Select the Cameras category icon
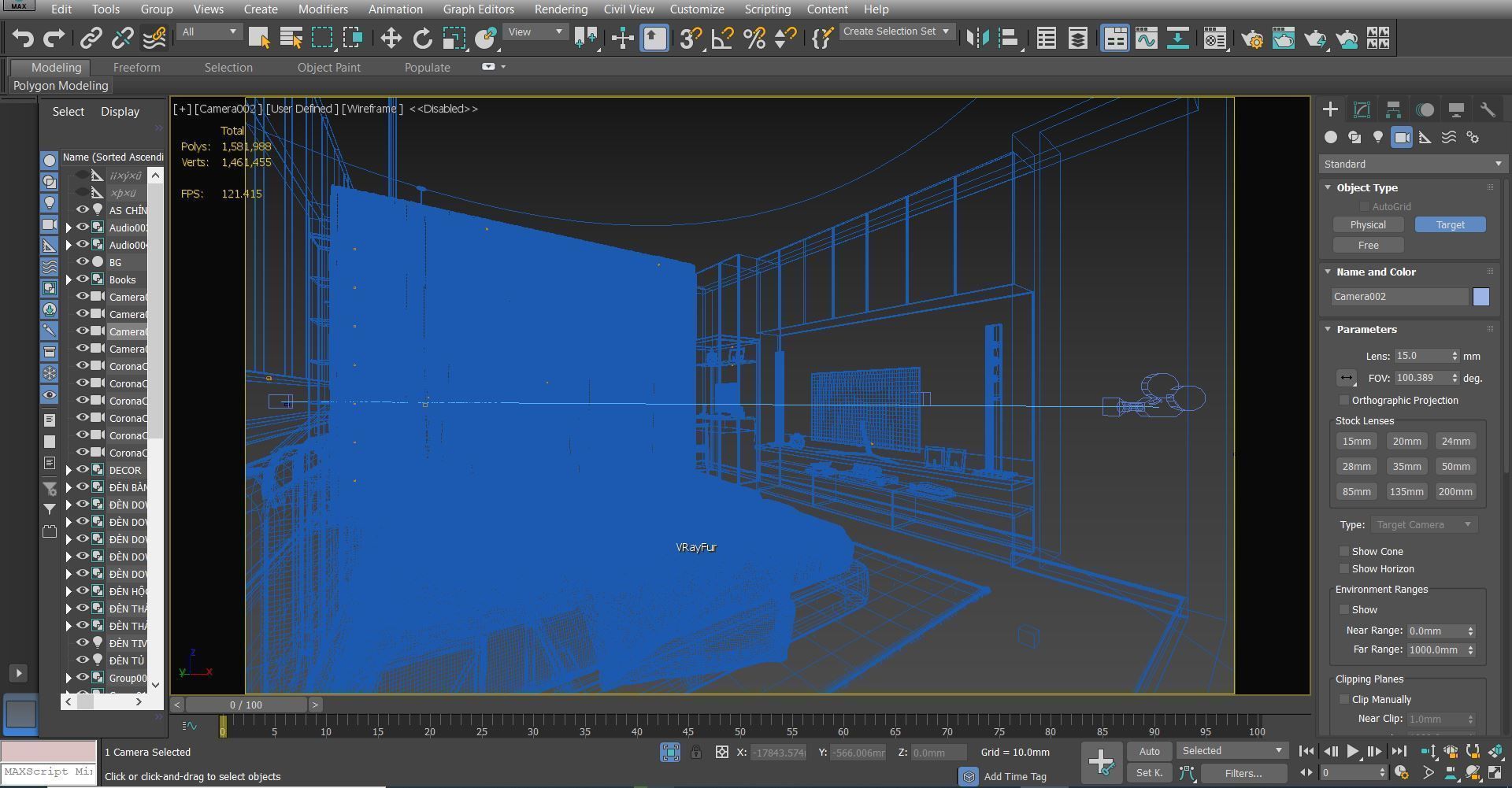 [1402, 137]
